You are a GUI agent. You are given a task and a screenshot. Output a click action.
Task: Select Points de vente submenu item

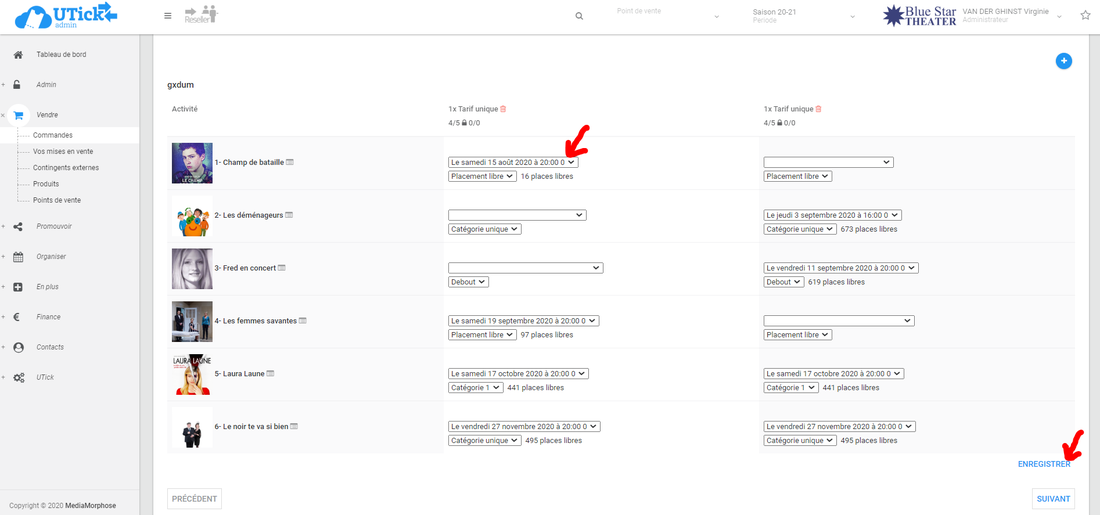click(57, 200)
